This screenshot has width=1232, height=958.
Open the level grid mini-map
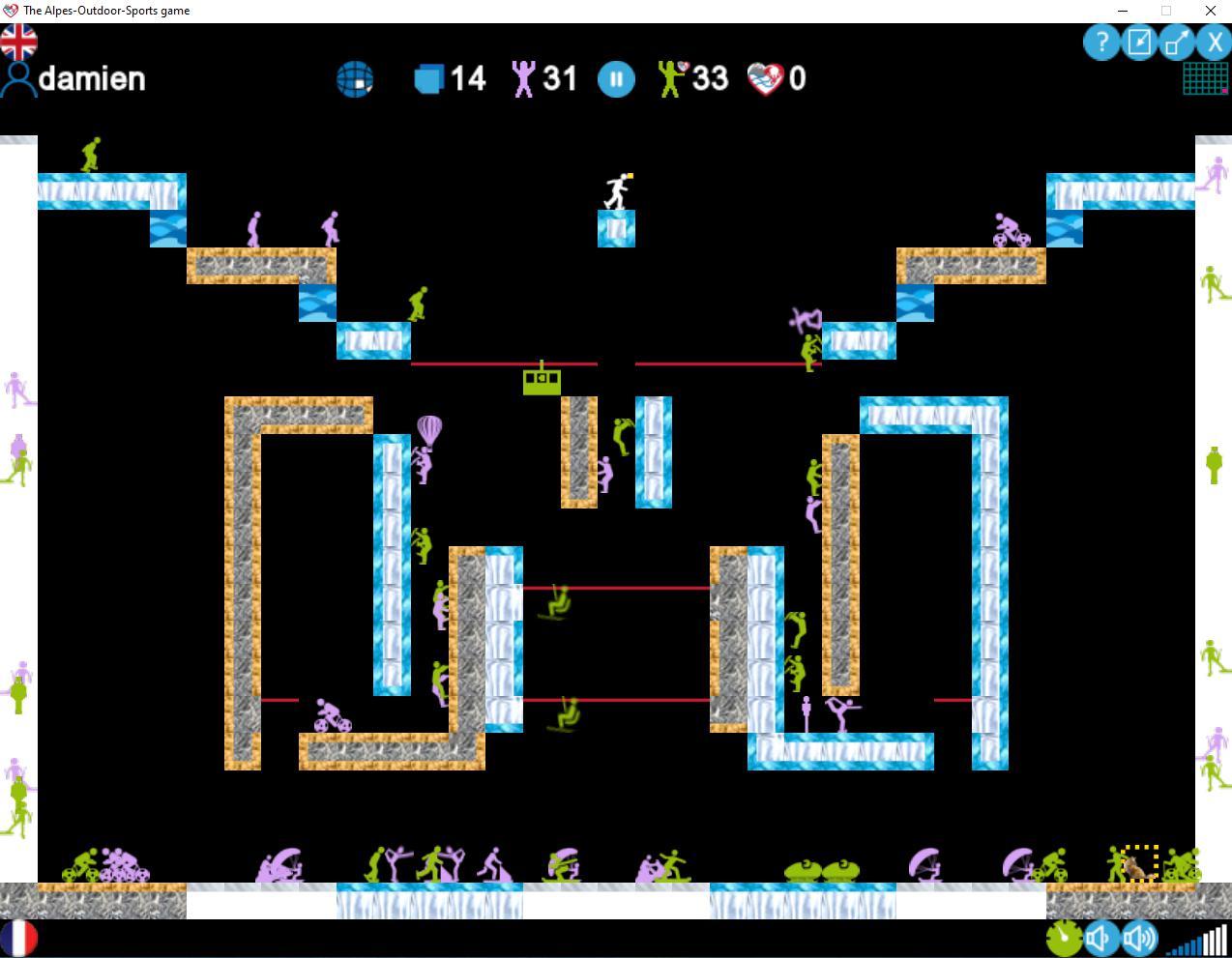(x=1206, y=78)
